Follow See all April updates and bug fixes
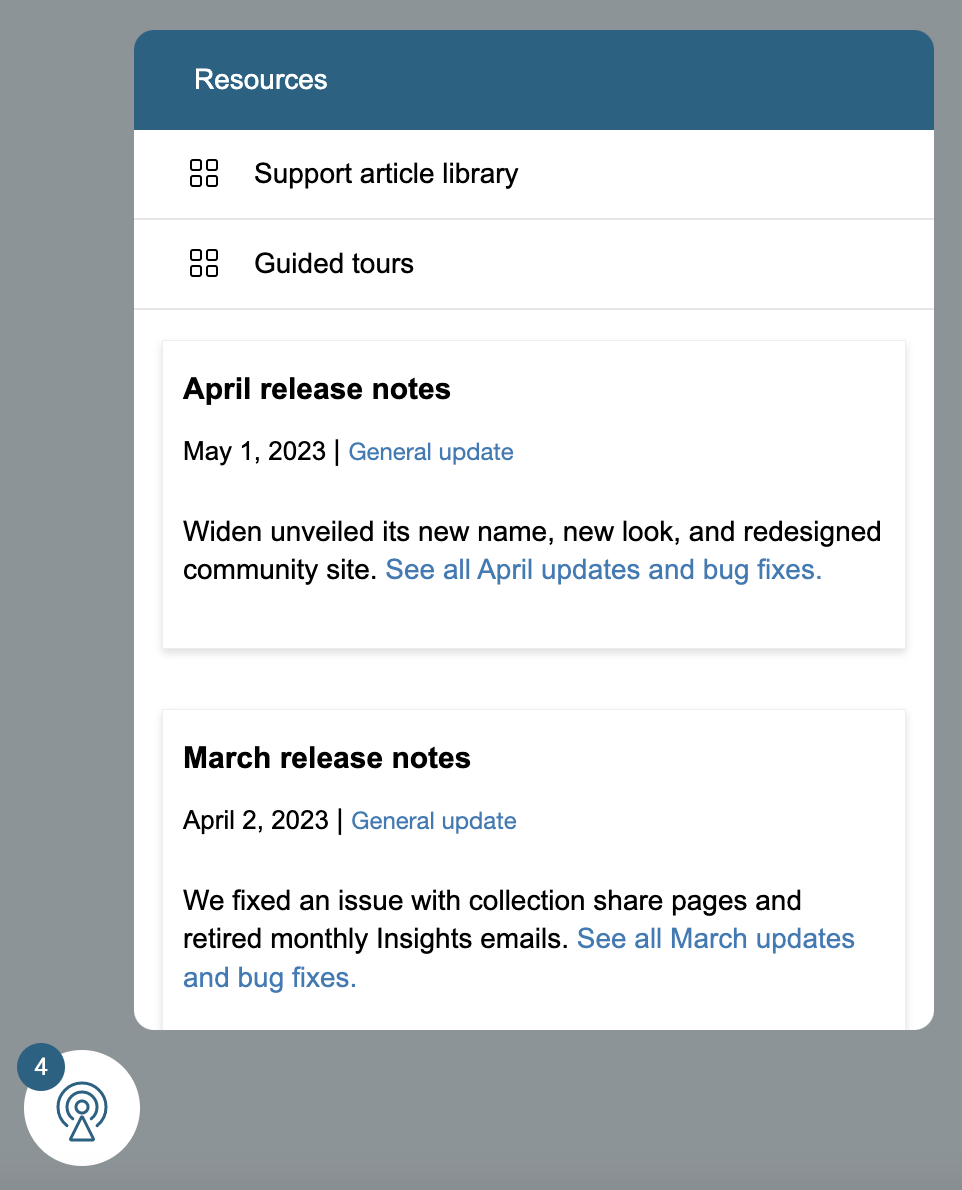Screen dimensions: 962x1190 click(604, 570)
